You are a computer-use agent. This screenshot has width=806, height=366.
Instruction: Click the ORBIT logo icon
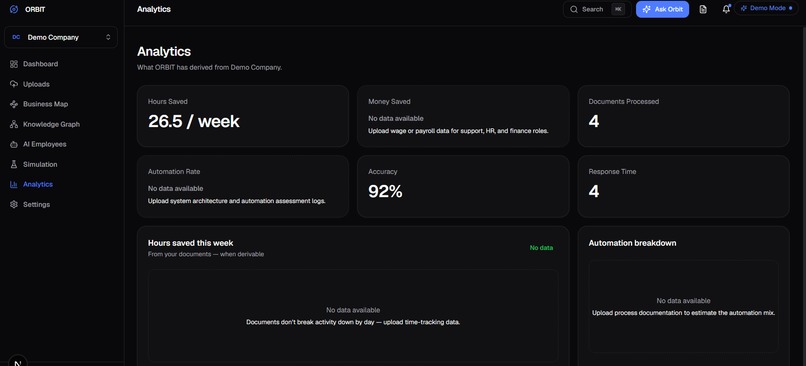(x=14, y=9)
